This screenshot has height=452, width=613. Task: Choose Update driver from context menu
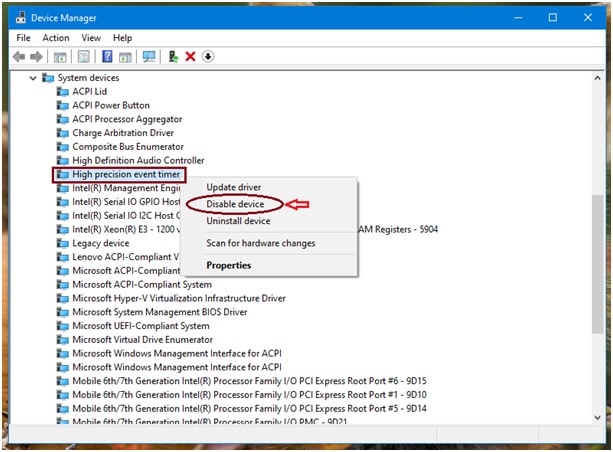point(234,187)
